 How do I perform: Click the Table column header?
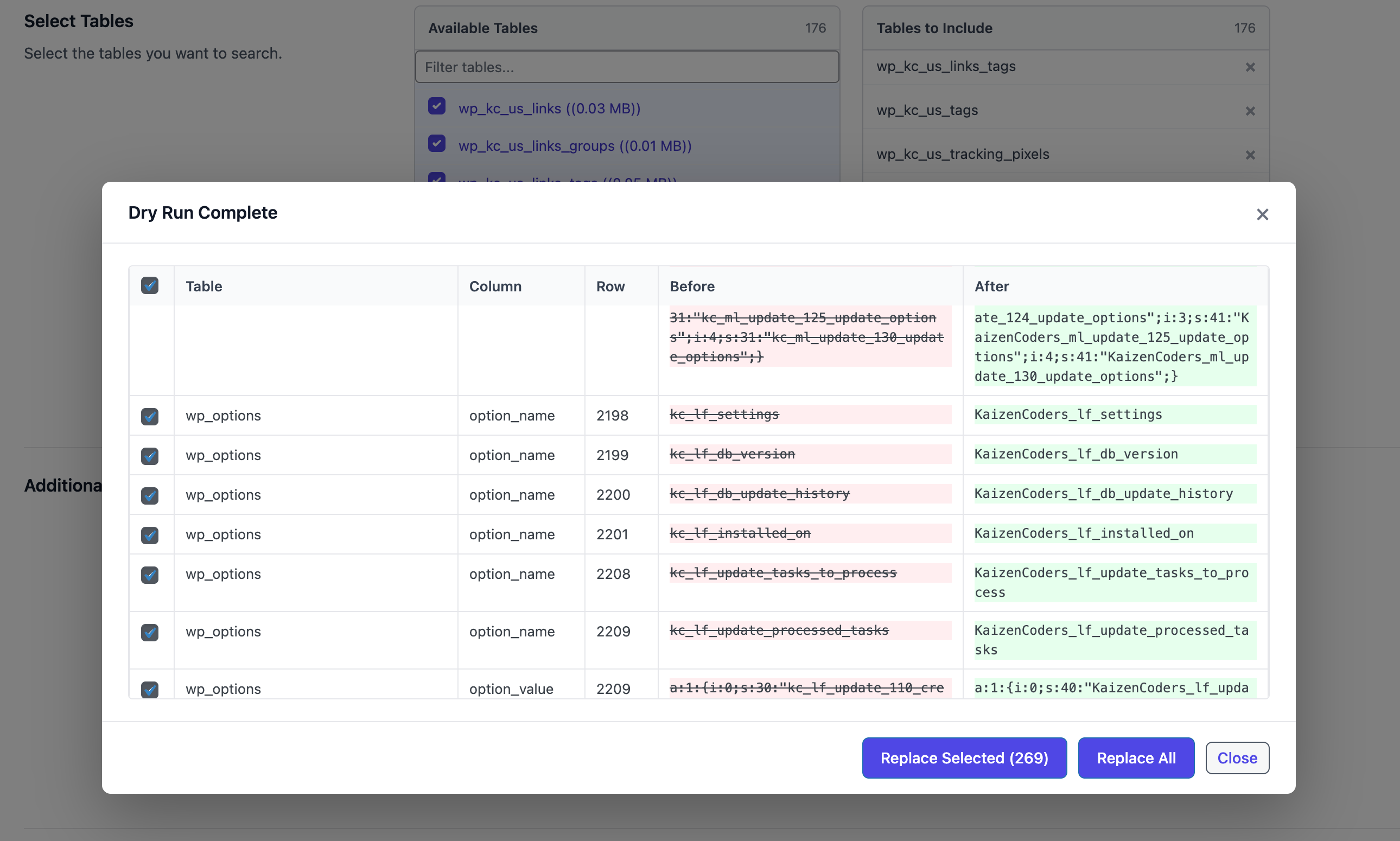204,286
